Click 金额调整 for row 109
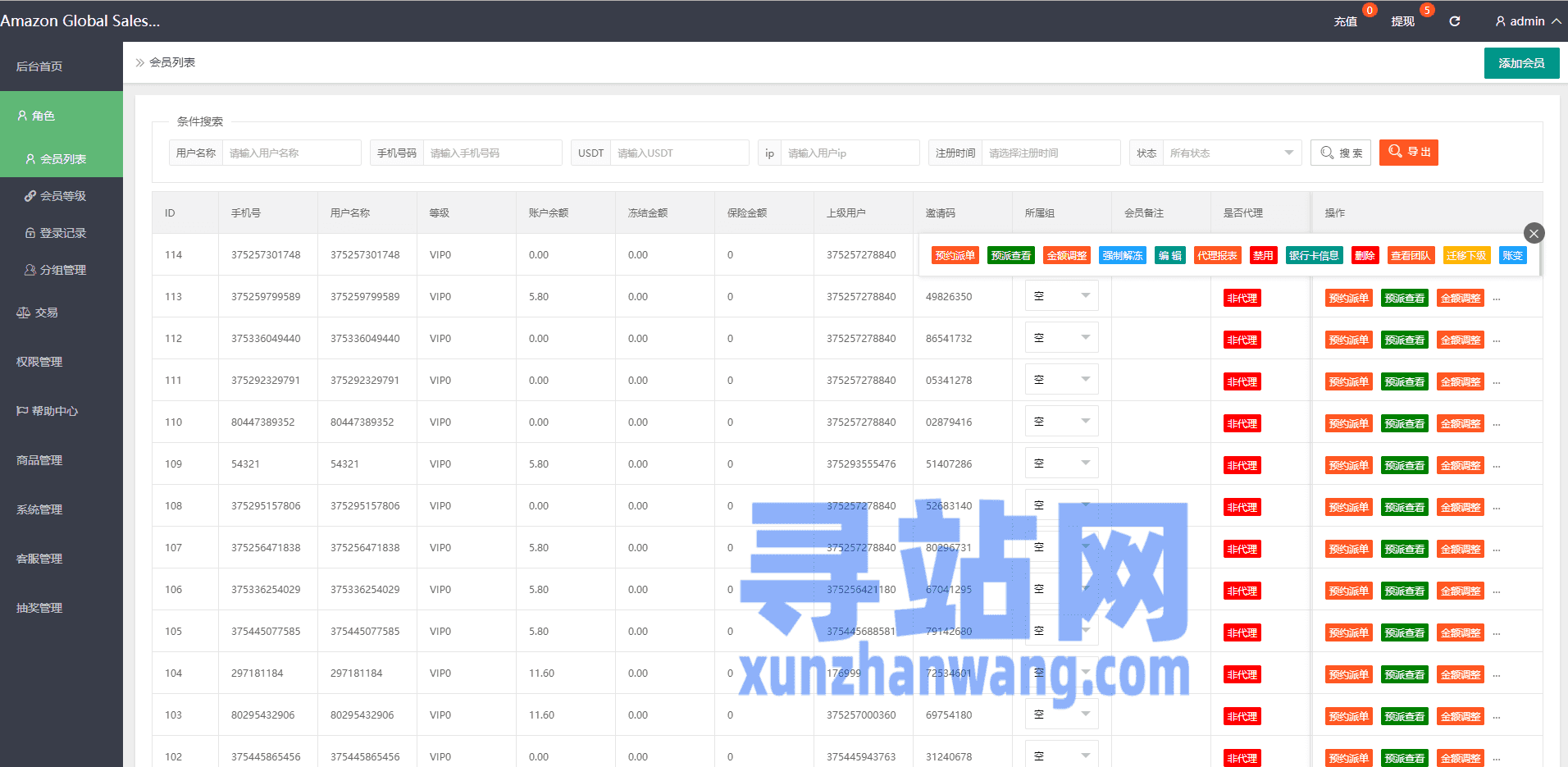 click(1461, 466)
